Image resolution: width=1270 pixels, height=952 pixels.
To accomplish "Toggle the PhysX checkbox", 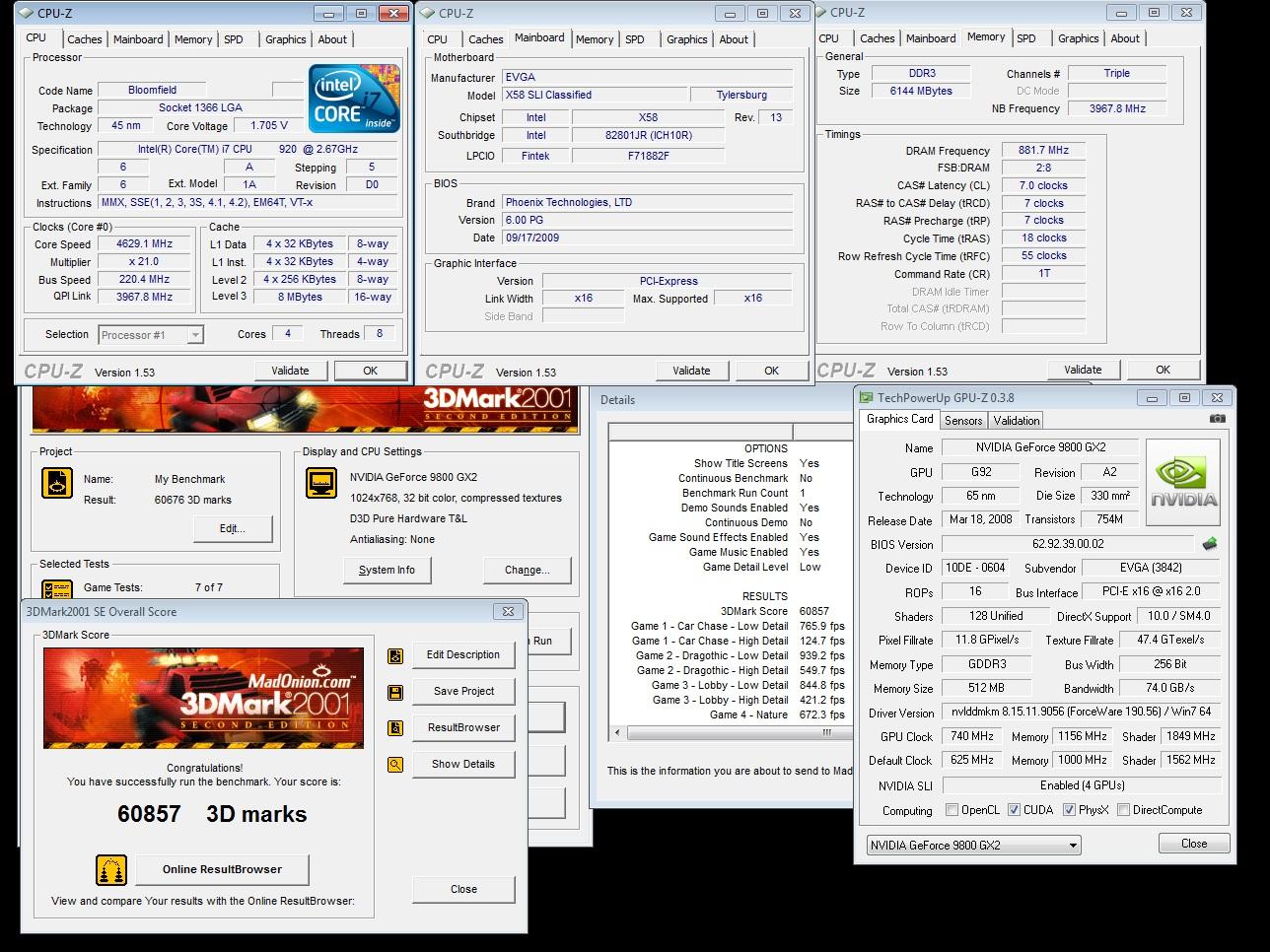I will pyautogui.click(x=1069, y=810).
